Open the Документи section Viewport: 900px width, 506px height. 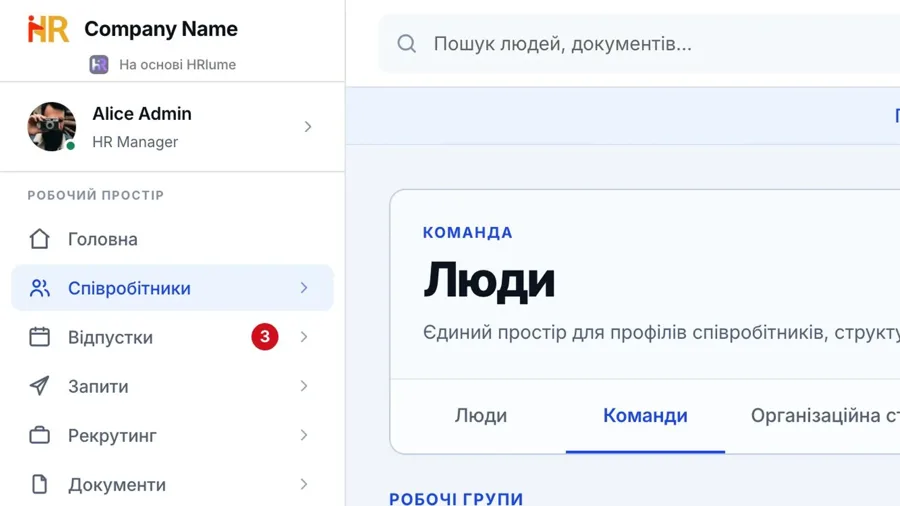pos(172,484)
